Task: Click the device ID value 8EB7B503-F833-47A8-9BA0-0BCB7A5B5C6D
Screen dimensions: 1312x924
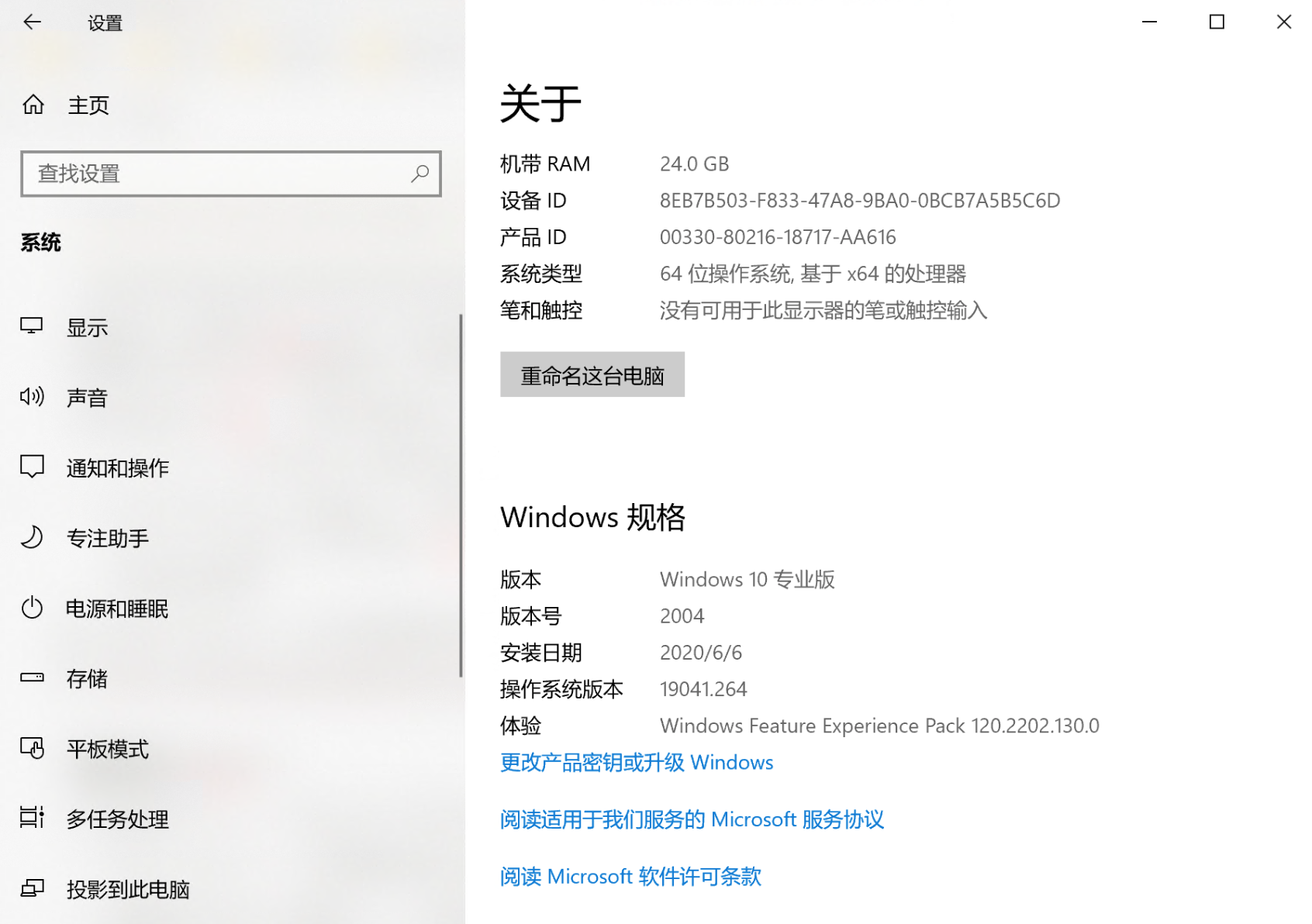Action: point(860,201)
